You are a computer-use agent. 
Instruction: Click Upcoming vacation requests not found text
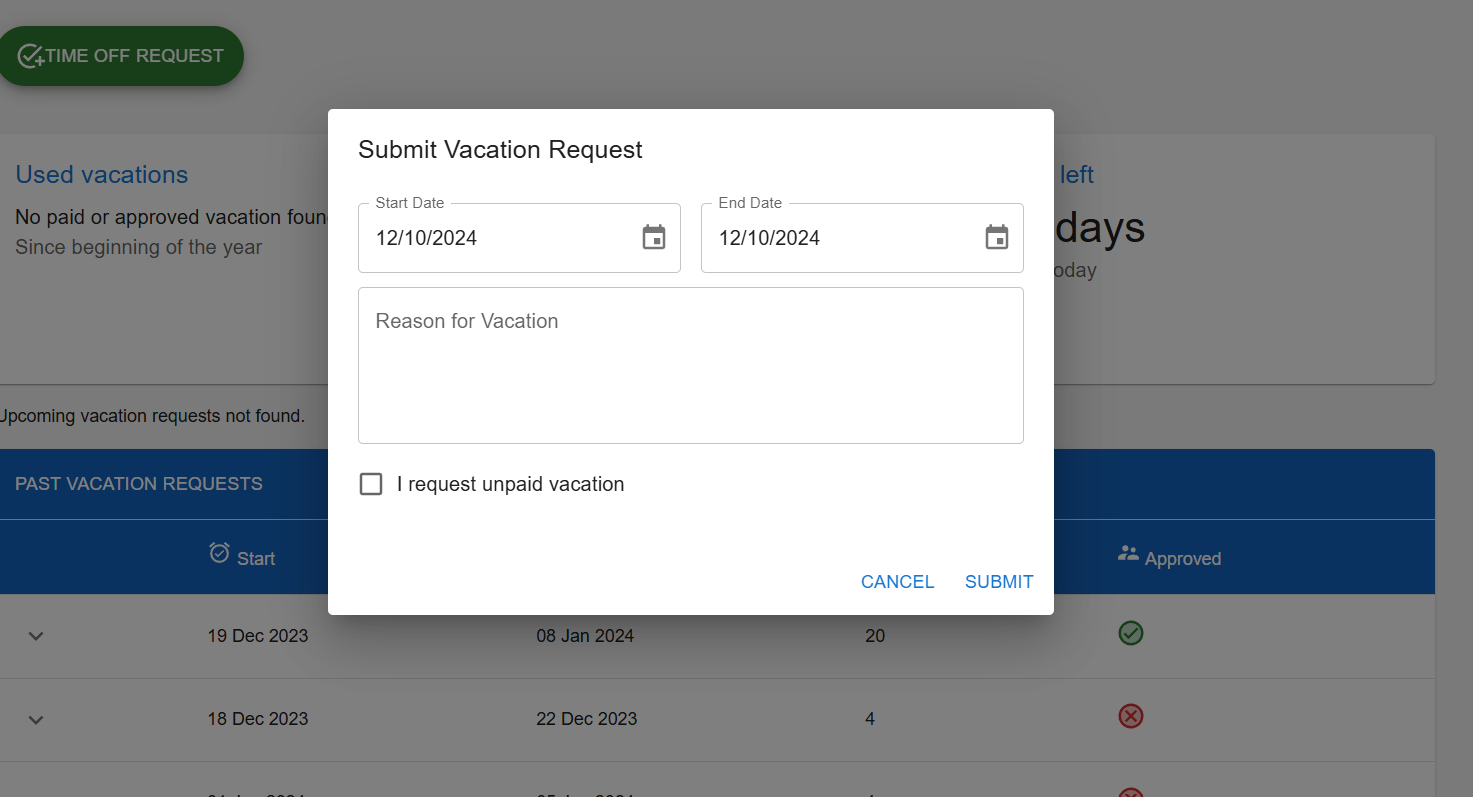[151, 416]
